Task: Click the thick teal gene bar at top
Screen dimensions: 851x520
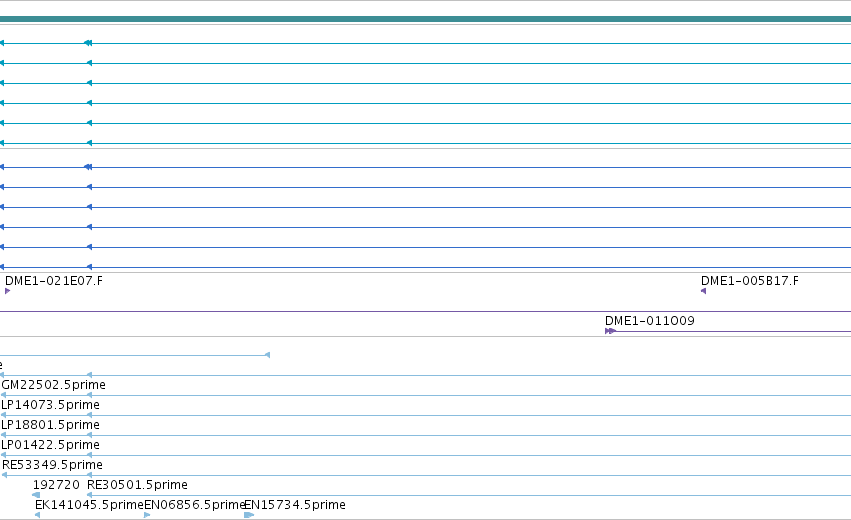Action: (x=426, y=19)
